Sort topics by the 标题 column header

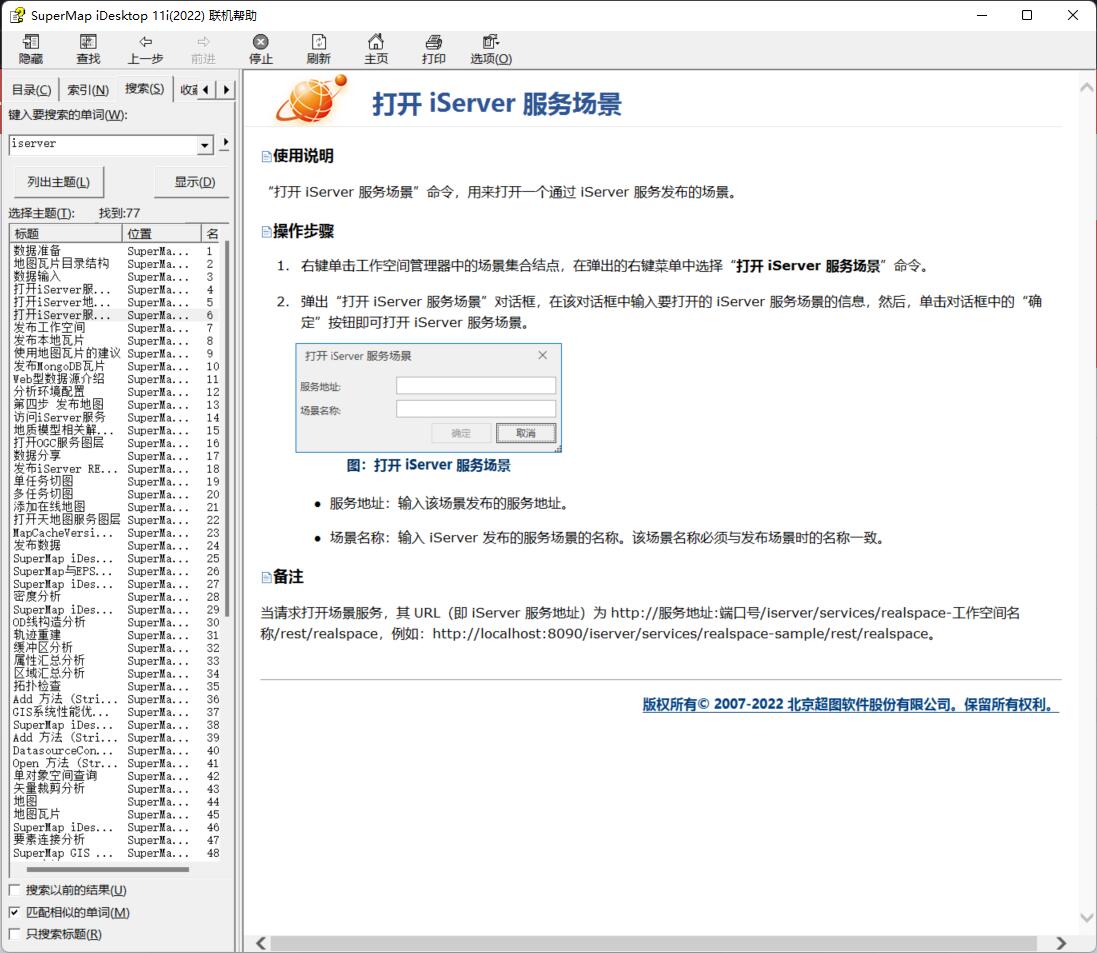coord(66,234)
